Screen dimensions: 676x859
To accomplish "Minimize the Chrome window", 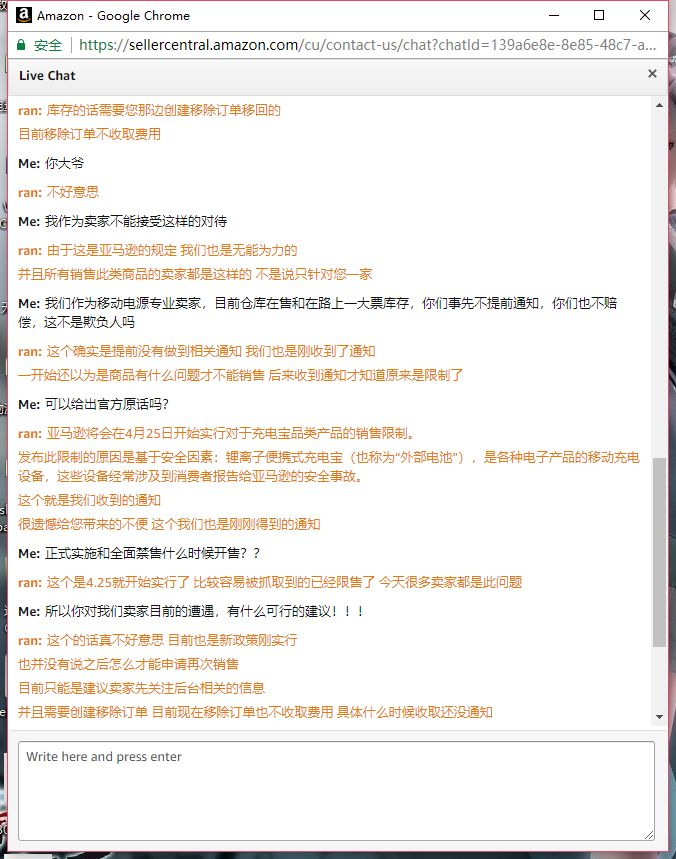I will click(554, 15).
